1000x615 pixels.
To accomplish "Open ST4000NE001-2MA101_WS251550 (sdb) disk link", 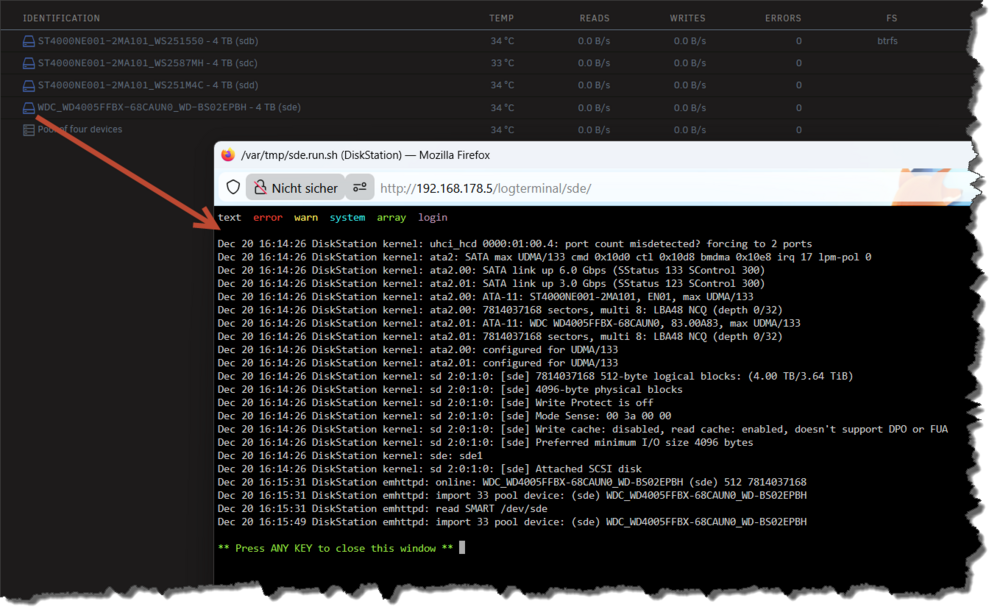I will (148, 41).
